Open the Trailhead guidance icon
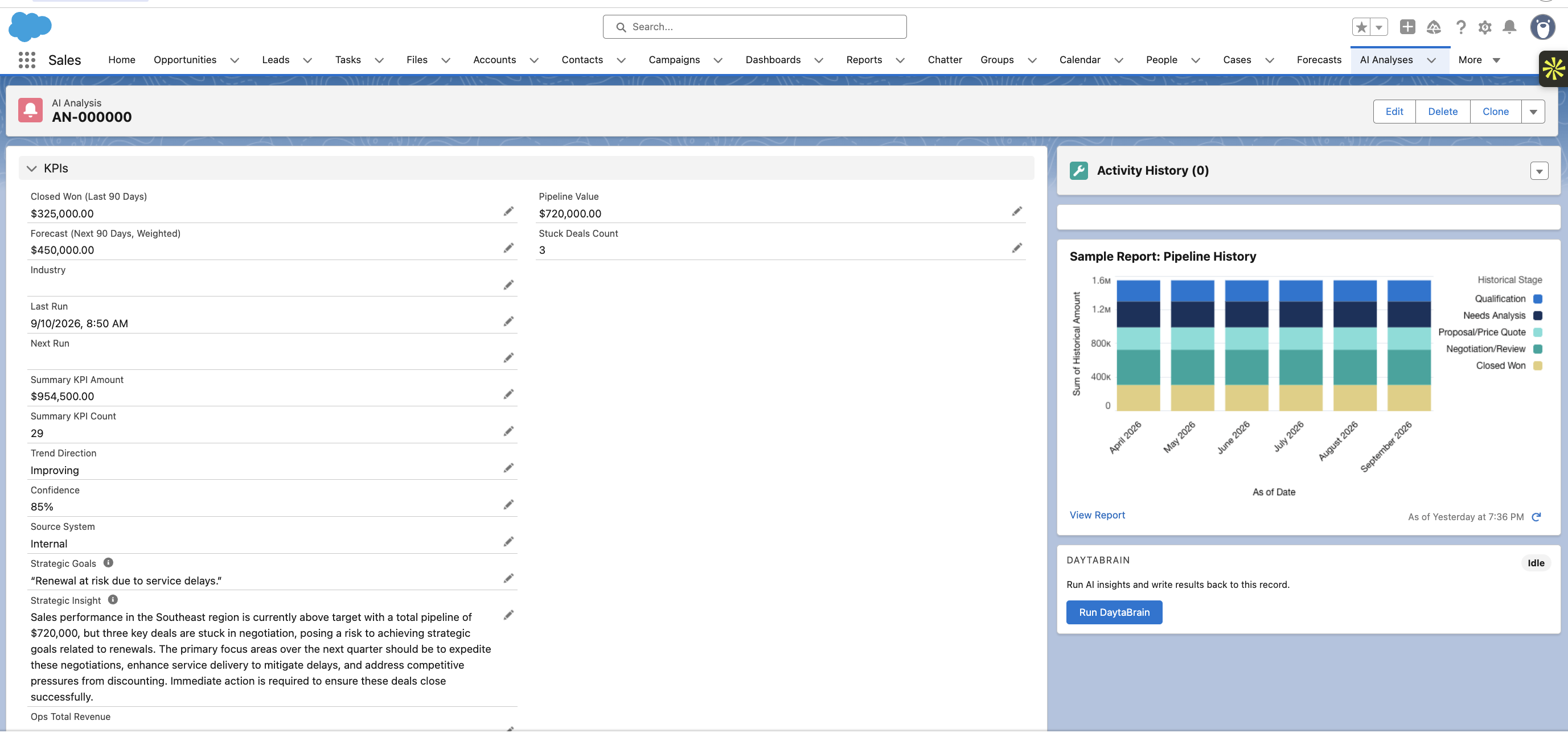 pos(1434,27)
